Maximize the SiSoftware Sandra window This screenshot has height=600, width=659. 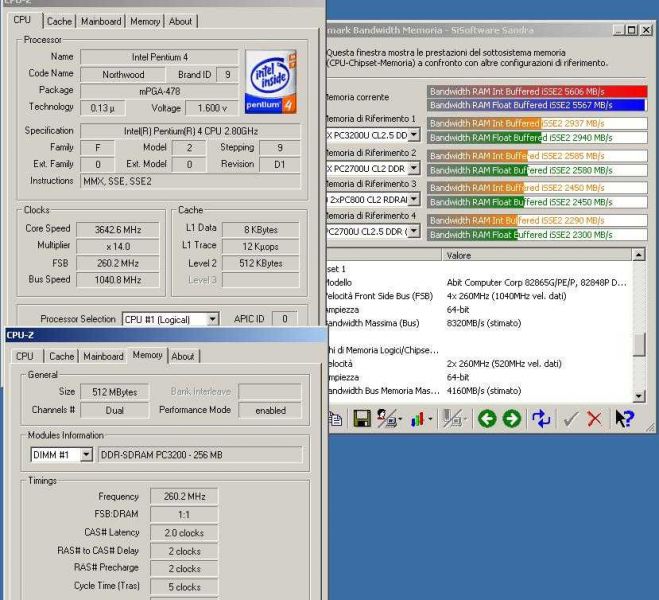[x=631, y=30]
